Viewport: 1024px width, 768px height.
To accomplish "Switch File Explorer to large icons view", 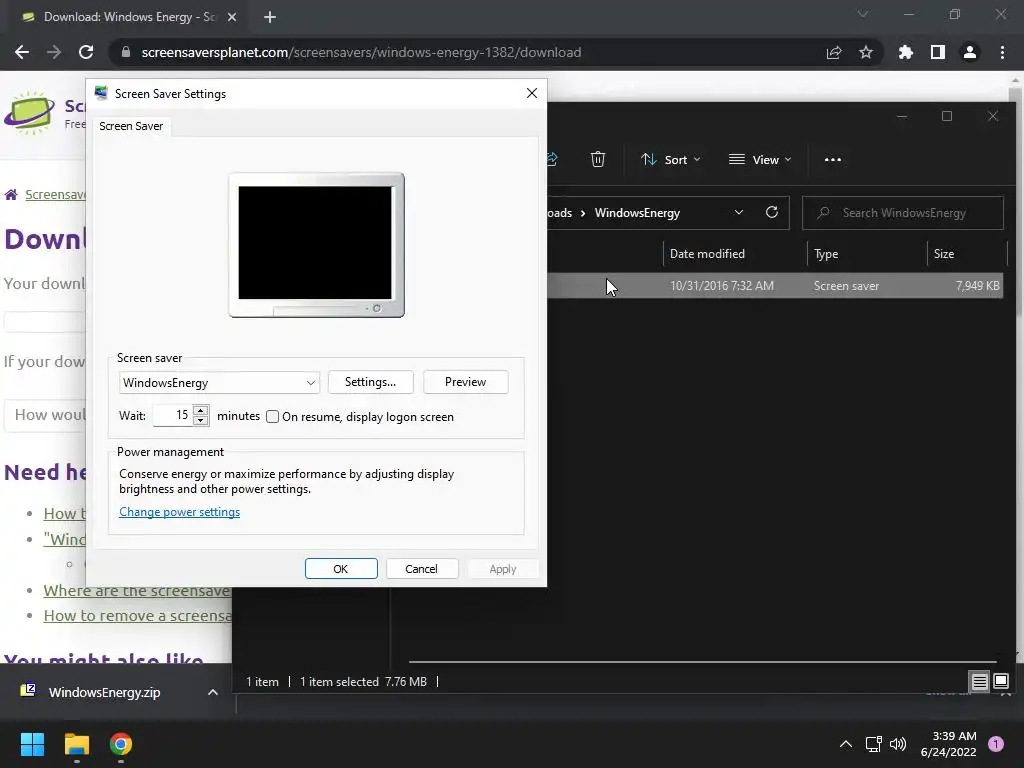I will (1001, 682).
